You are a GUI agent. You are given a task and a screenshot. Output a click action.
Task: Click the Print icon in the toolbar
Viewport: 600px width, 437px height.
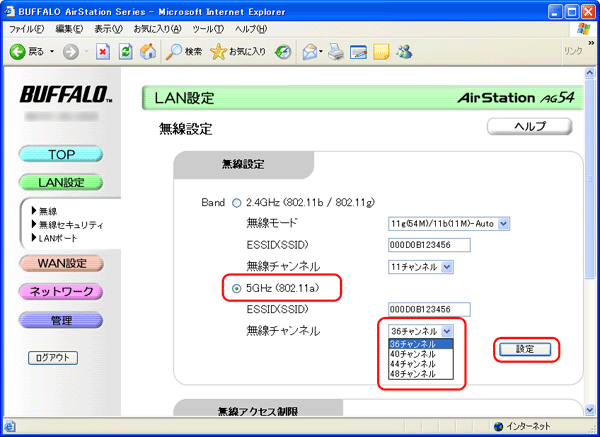(336, 51)
